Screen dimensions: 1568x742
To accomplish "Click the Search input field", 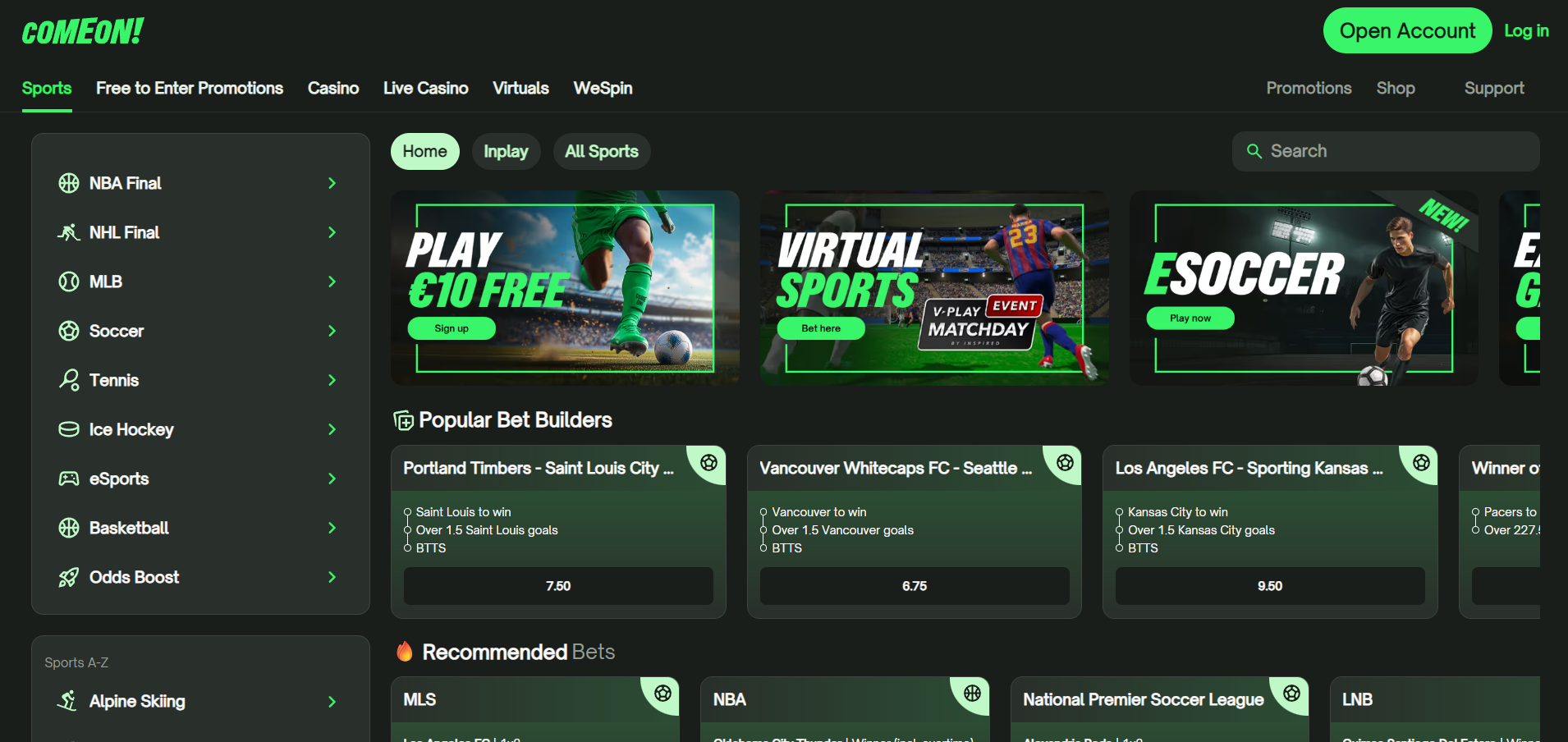I will click(x=1386, y=151).
